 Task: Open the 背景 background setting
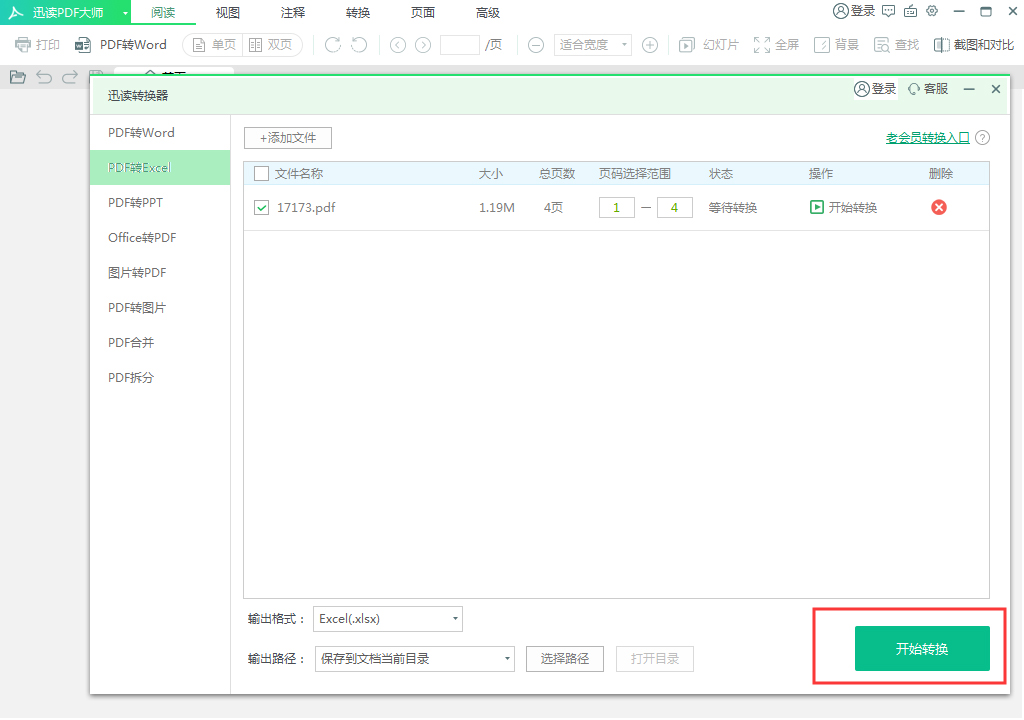[837, 44]
